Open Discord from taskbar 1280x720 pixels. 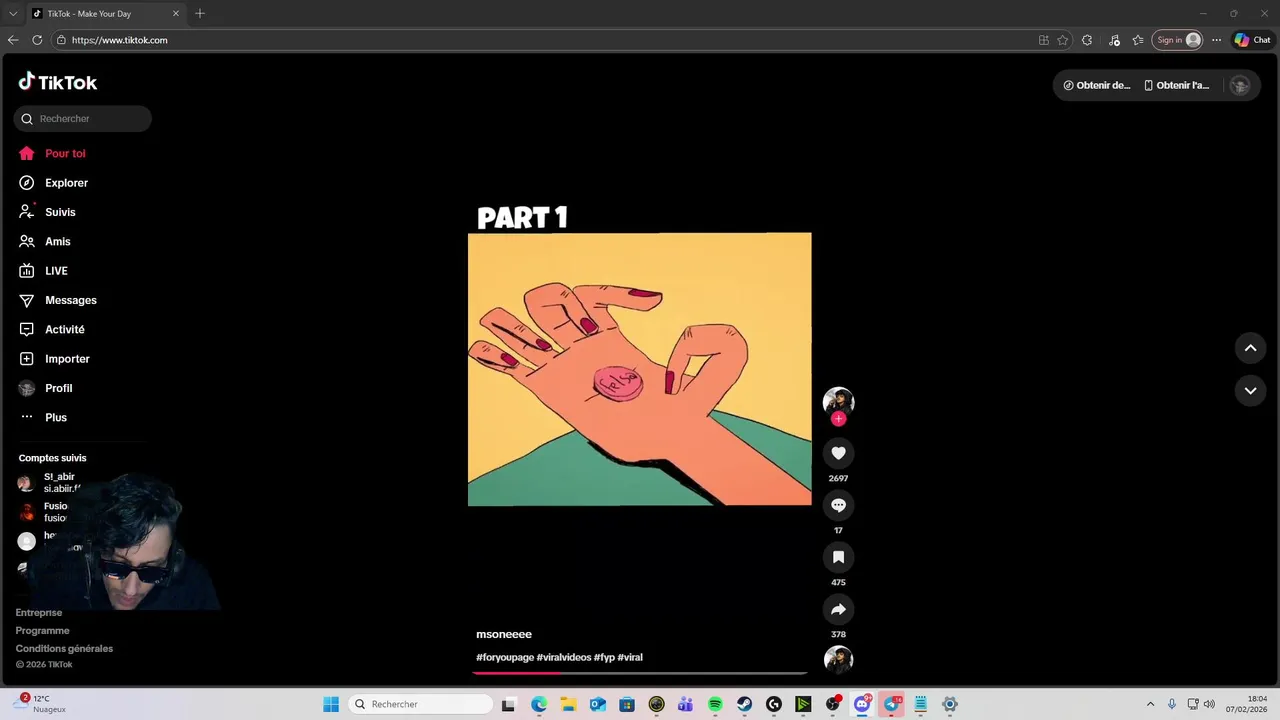point(862,704)
